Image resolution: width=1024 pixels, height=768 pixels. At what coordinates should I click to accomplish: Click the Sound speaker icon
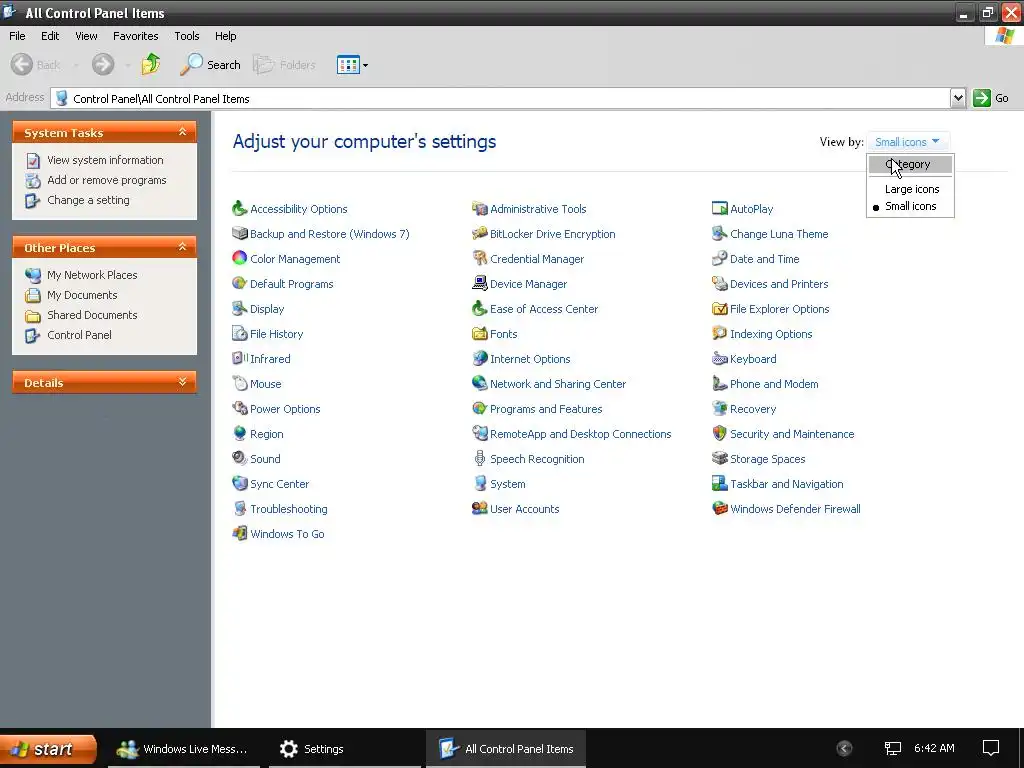(240, 458)
